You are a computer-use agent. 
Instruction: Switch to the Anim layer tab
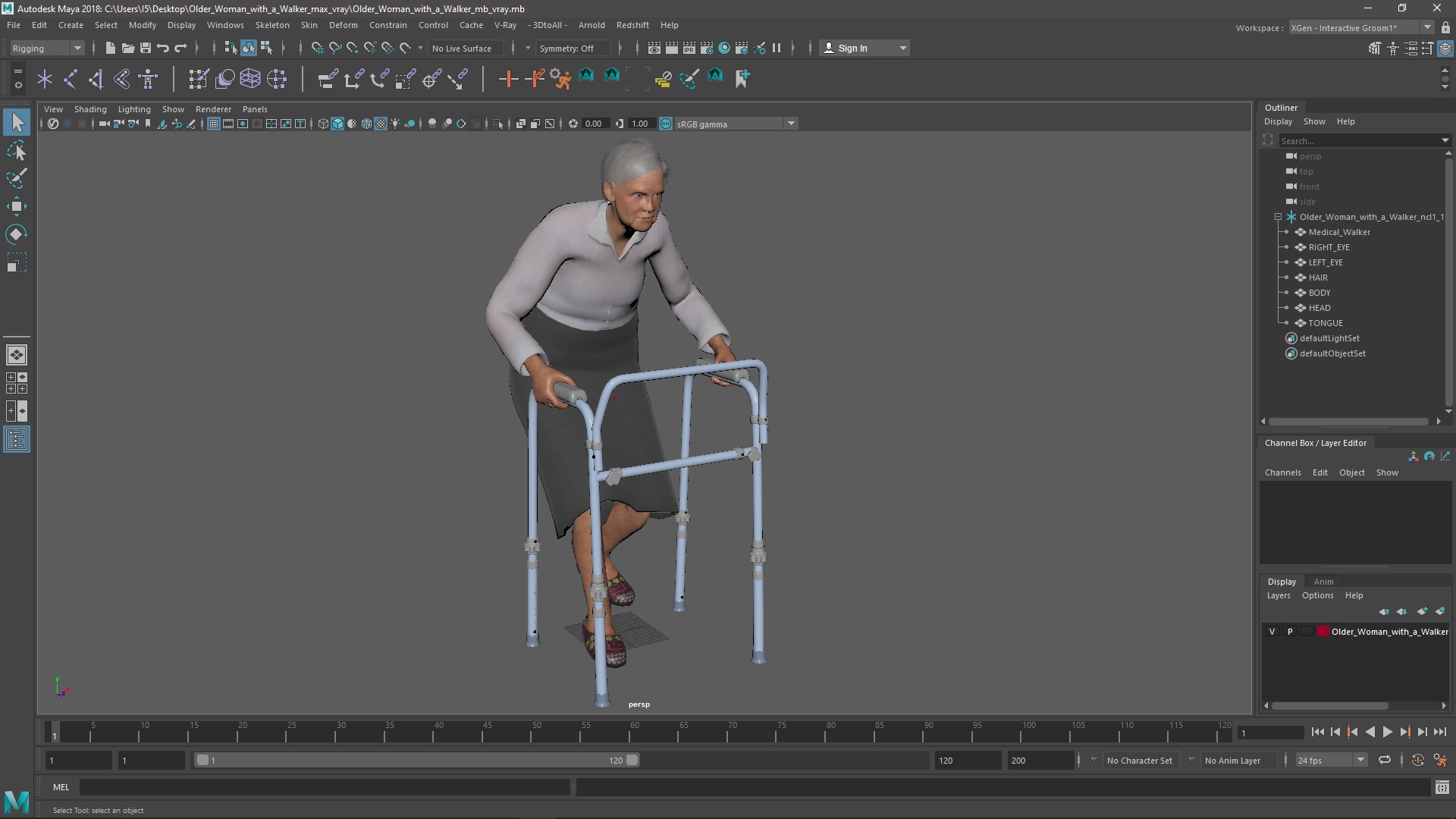click(x=1323, y=582)
